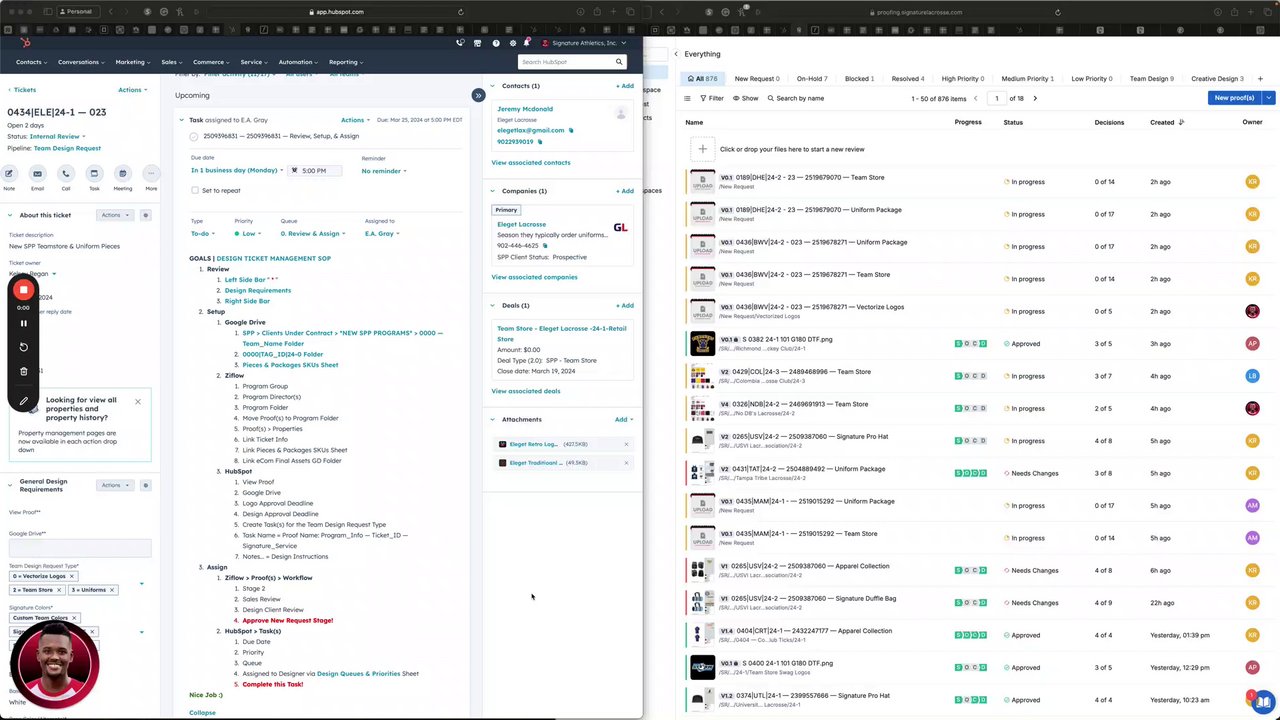Collapse right panel with double-chevron button

point(478,95)
